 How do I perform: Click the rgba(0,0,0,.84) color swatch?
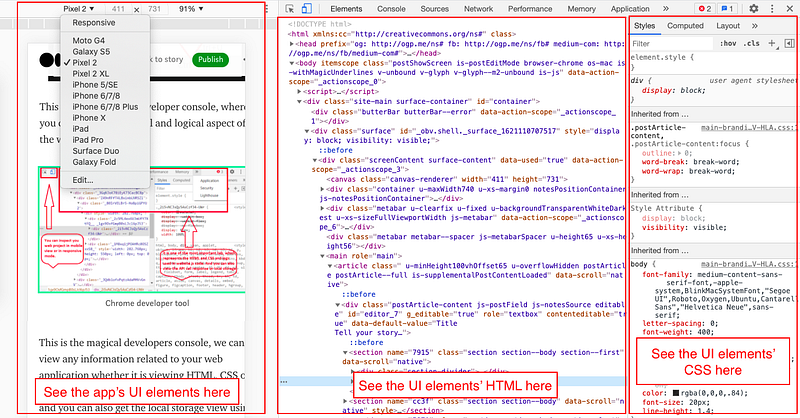click(x=676, y=394)
